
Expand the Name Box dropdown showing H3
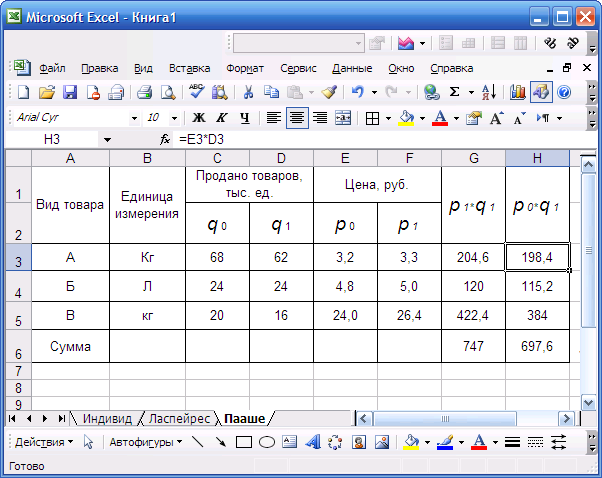tap(107, 140)
